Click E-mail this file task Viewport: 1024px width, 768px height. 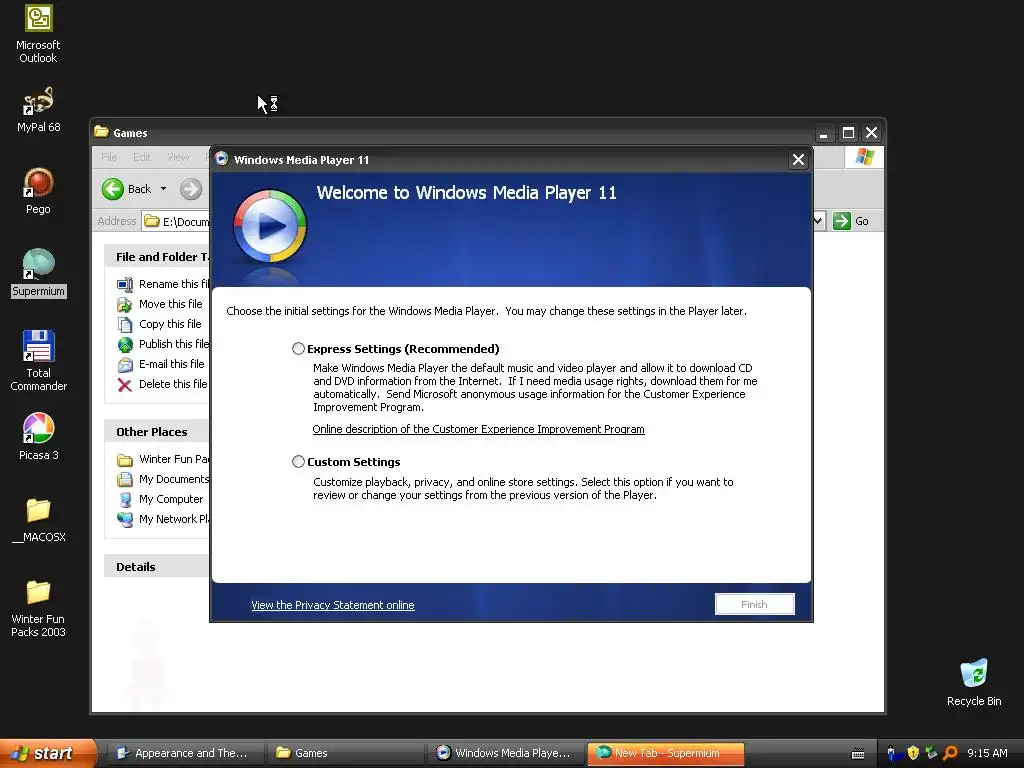[x=161, y=364]
